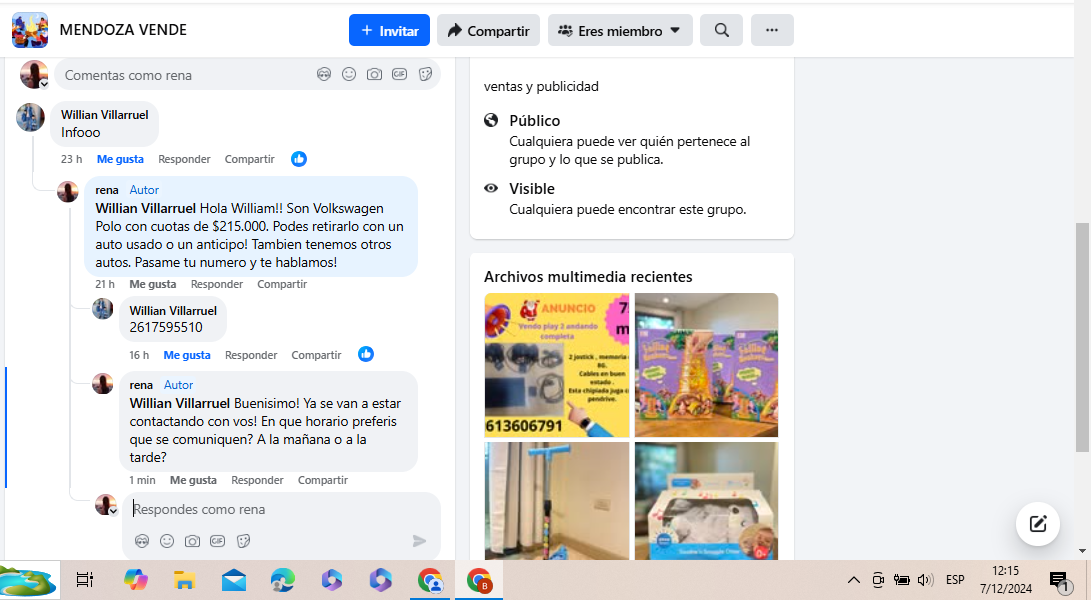Unlike Willian's "Infooo" comment via Me gusta
Screen dimensions: 1091x600
pos(120,159)
